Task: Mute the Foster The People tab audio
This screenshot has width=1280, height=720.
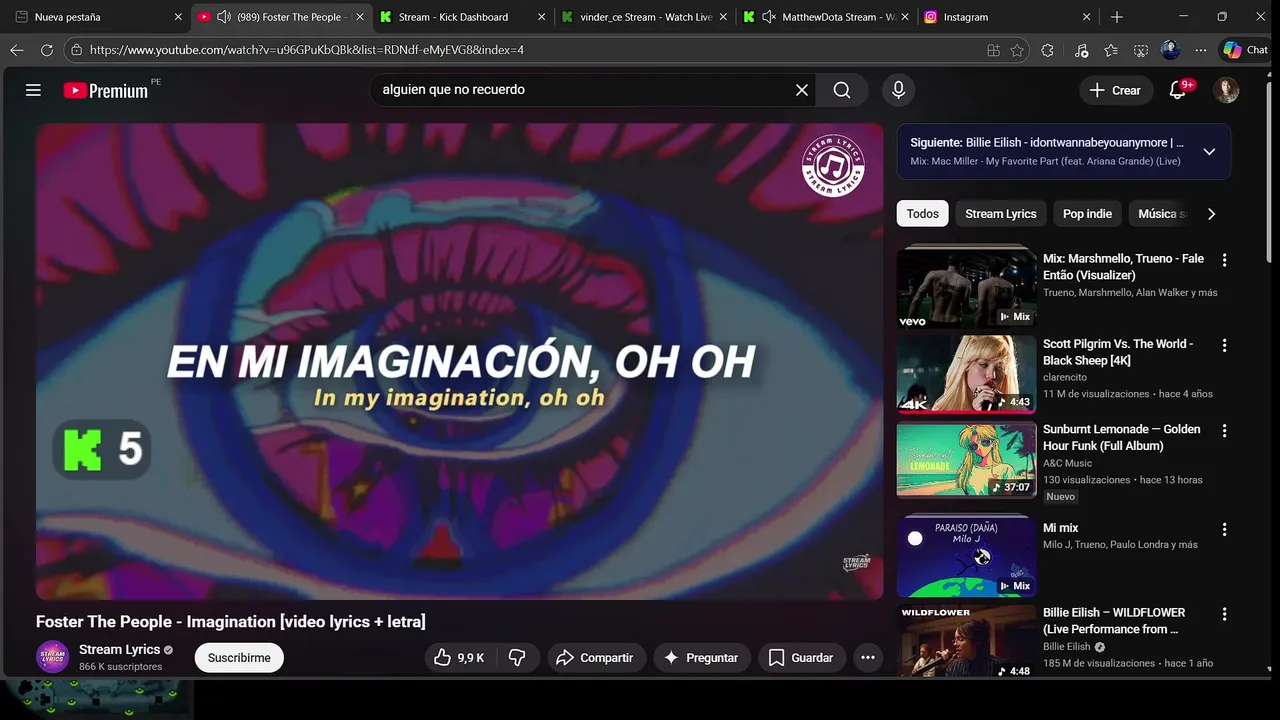Action: pyautogui.click(x=224, y=17)
